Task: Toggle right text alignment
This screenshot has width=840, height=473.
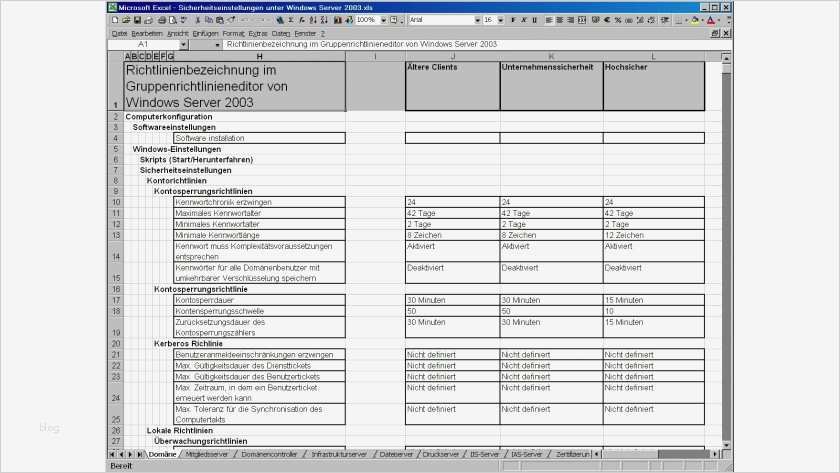Action: (x=571, y=20)
